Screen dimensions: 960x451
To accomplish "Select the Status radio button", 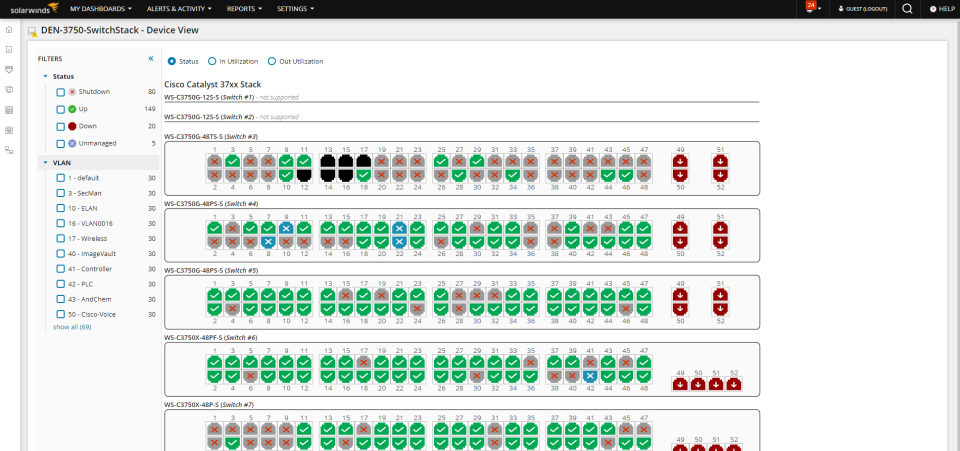I will point(171,61).
